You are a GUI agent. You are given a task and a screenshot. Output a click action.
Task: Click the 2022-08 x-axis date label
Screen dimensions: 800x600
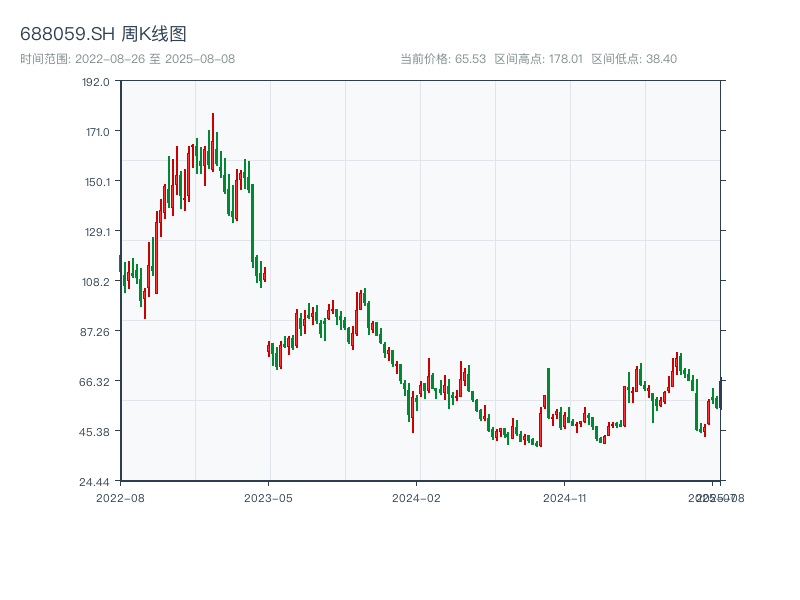point(120,497)
